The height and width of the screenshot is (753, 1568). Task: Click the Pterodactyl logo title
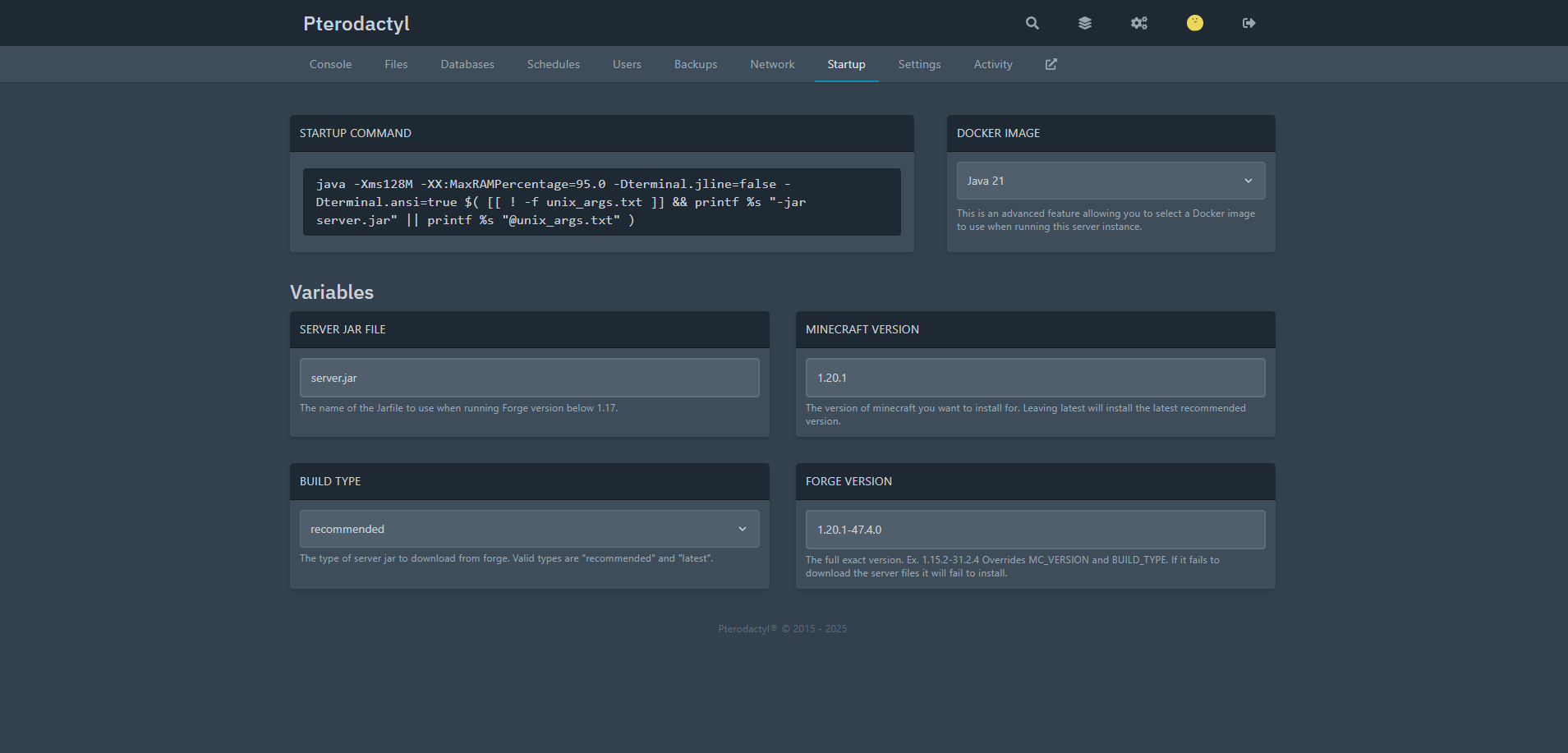[x=356, y=24]
